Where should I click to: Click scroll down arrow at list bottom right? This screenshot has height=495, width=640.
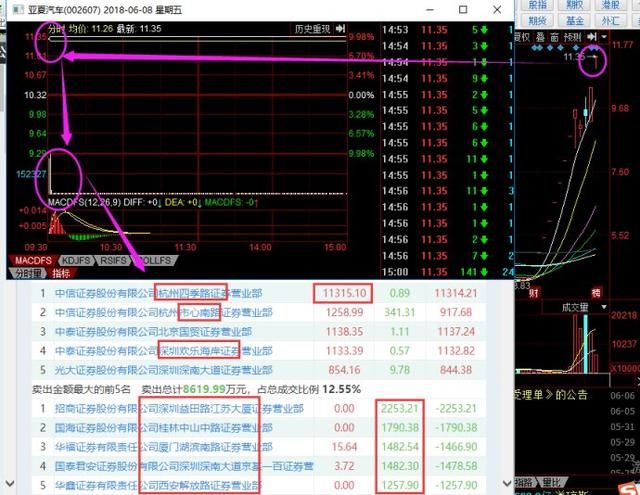point(507,483)
